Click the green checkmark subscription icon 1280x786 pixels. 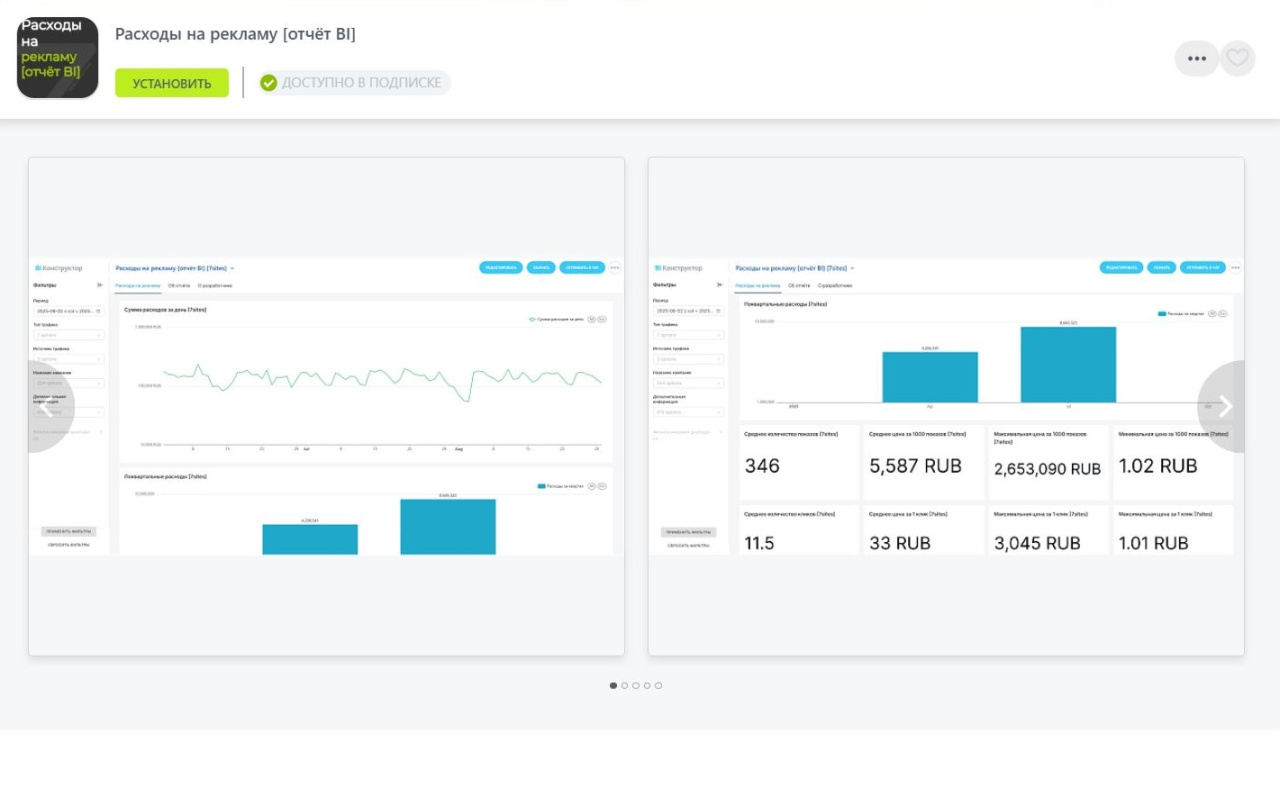click(x=268, y=83)
